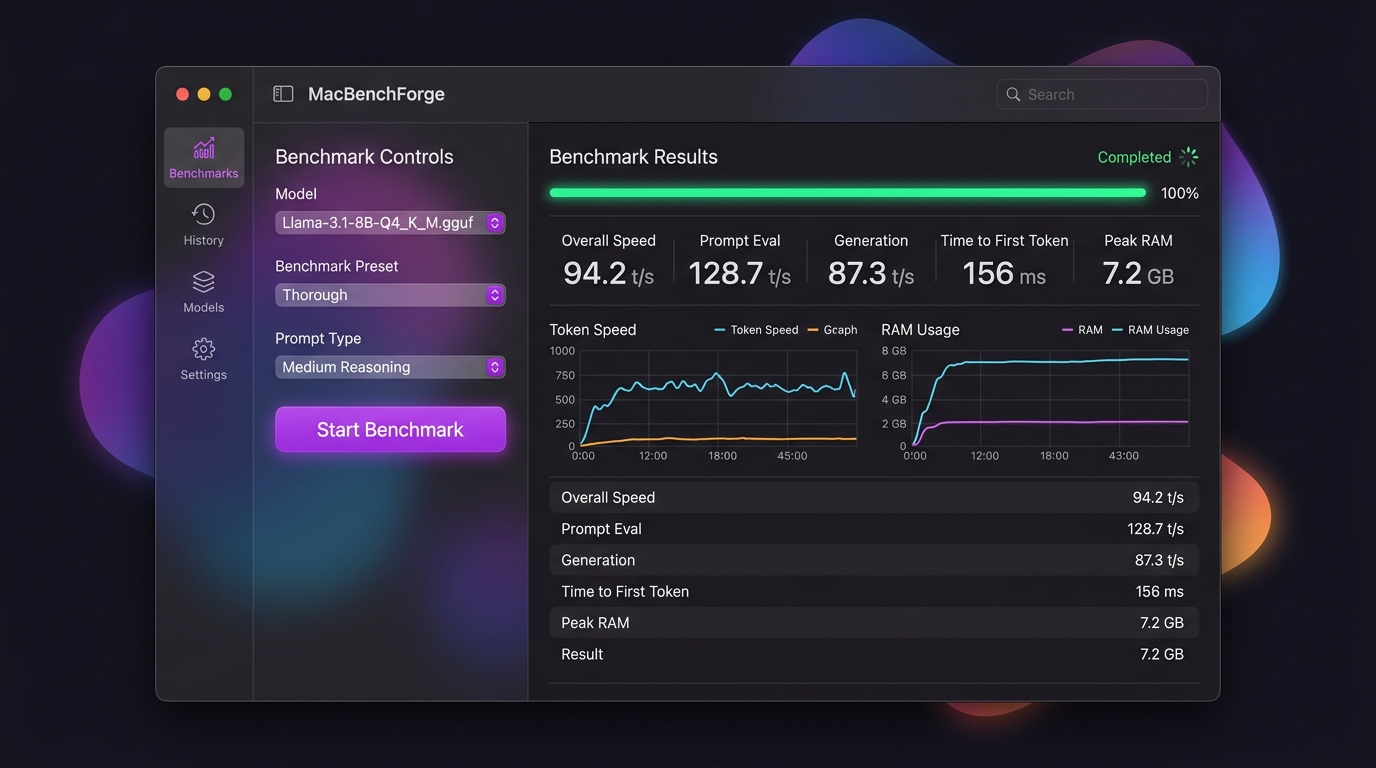Click the green zoom window button

[x=225, y=94]
